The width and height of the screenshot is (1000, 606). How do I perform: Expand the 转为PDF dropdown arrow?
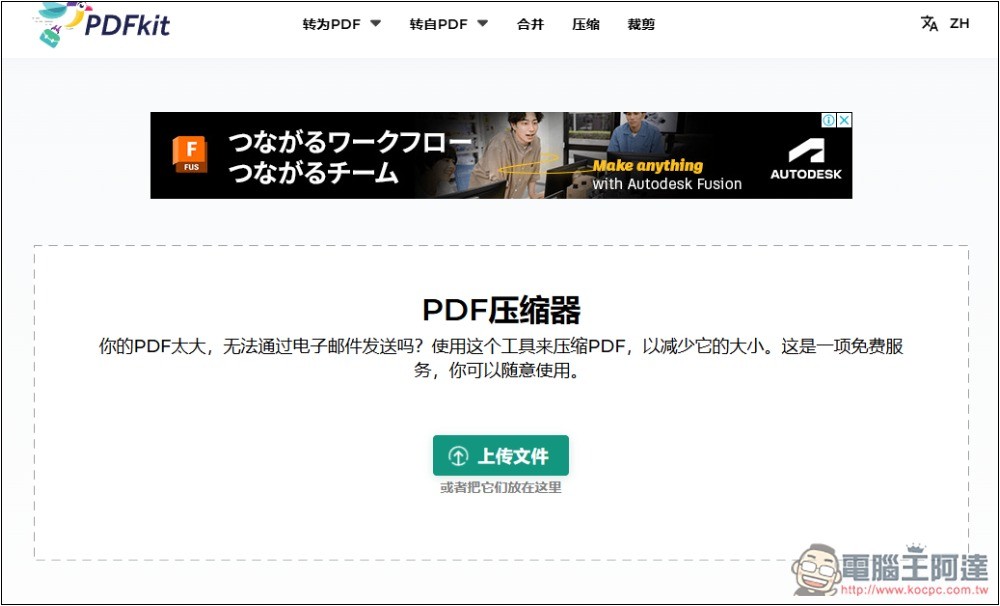(376, 24)
